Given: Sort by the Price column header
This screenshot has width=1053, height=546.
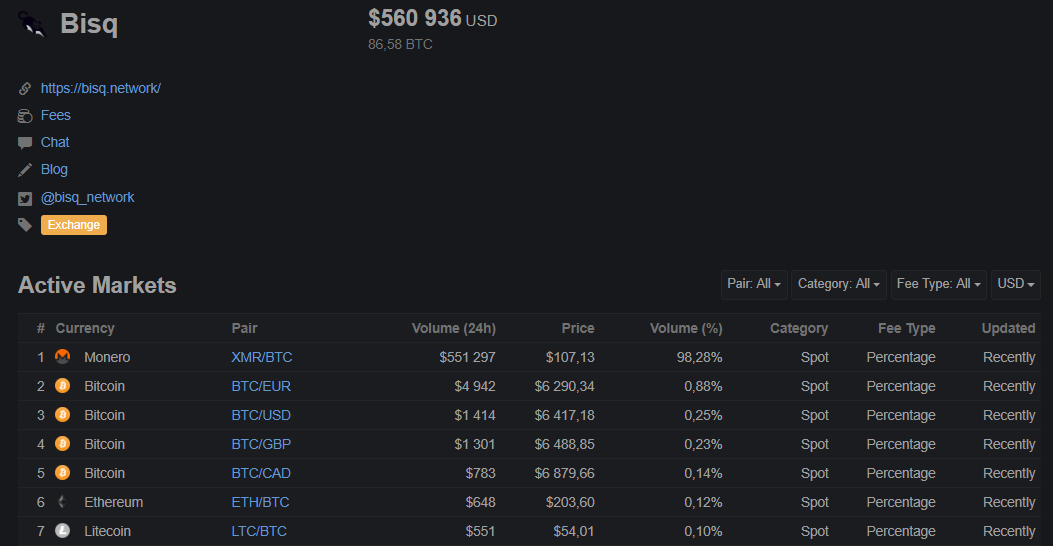Looking at the screenshot, I should (x=578, y=328).
